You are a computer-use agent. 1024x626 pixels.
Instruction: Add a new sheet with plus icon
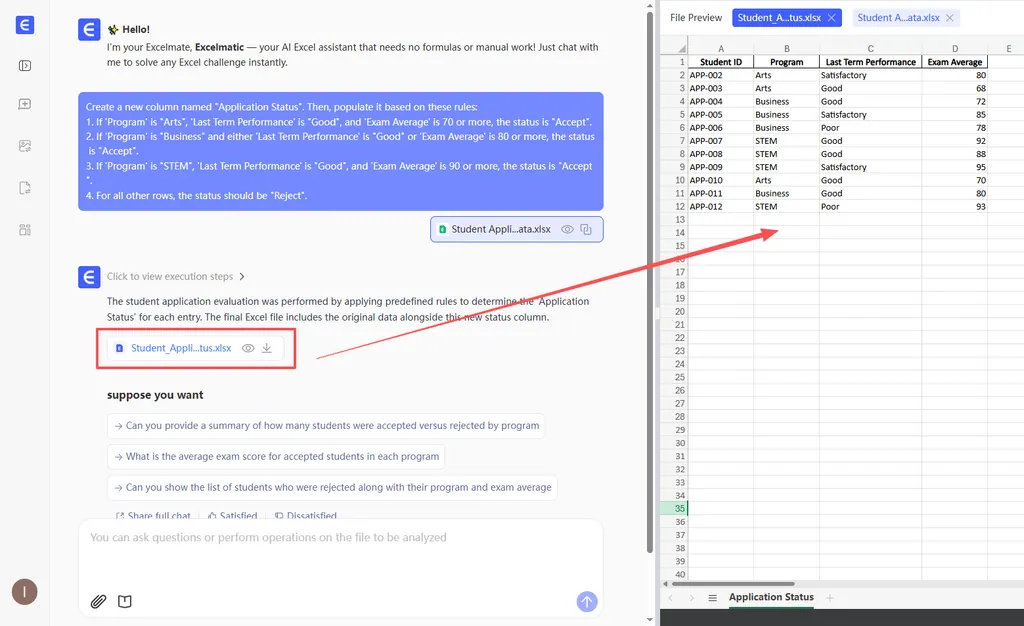(829, 598)
